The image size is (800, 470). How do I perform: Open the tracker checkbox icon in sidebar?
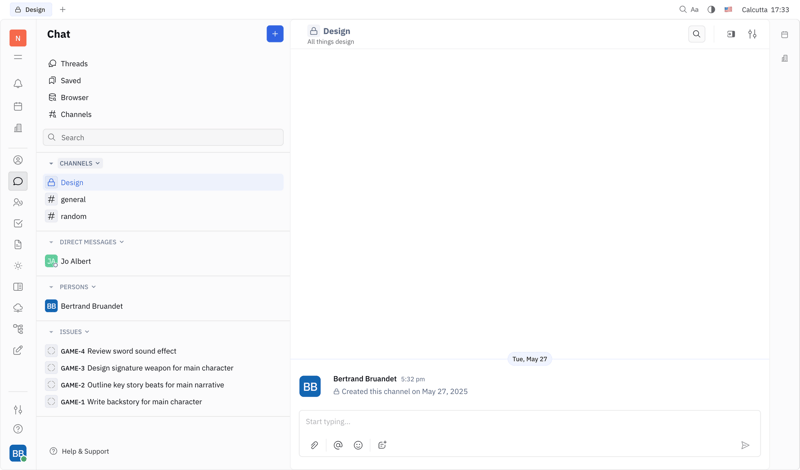18,224
